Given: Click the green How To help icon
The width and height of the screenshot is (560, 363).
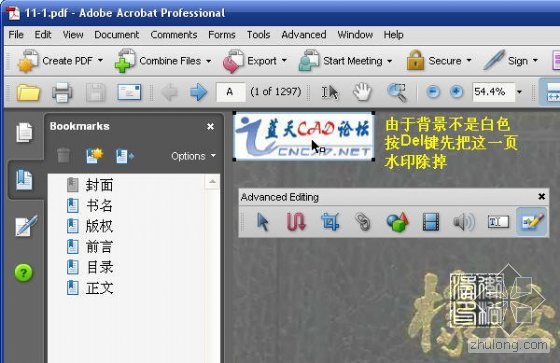Looking at the screenshot, I should coord(24,273).
